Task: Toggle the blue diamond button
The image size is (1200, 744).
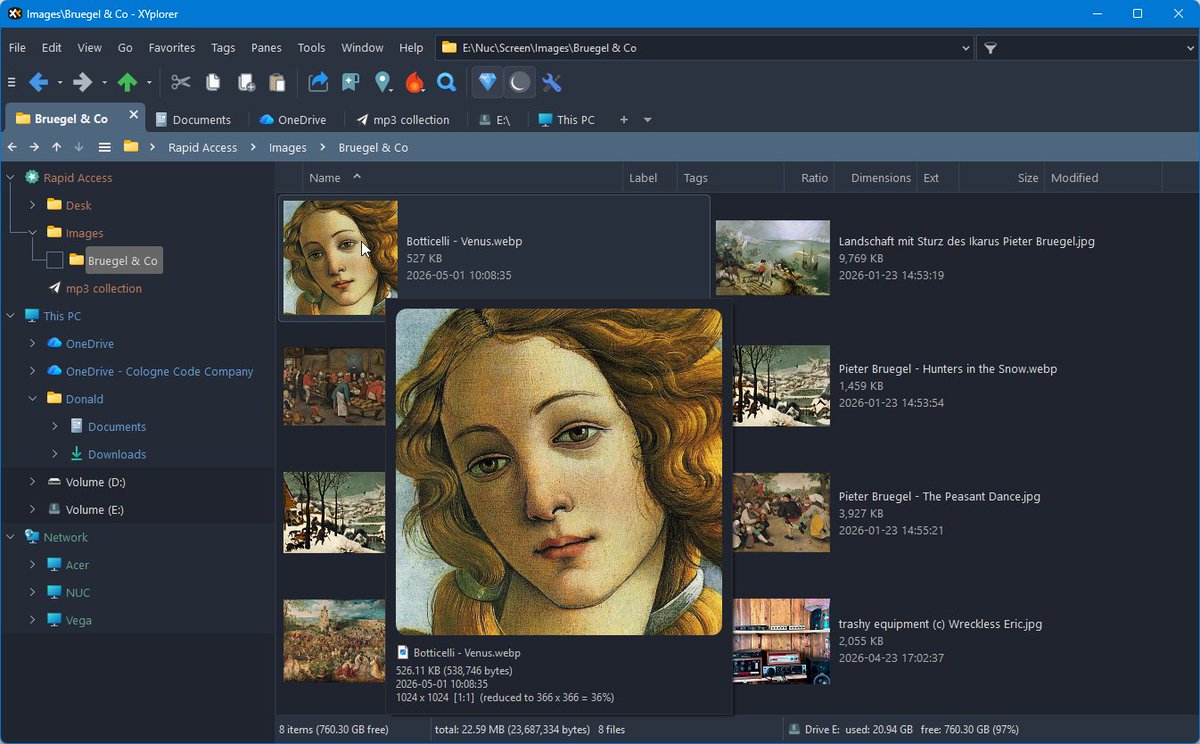Action: 487,82
